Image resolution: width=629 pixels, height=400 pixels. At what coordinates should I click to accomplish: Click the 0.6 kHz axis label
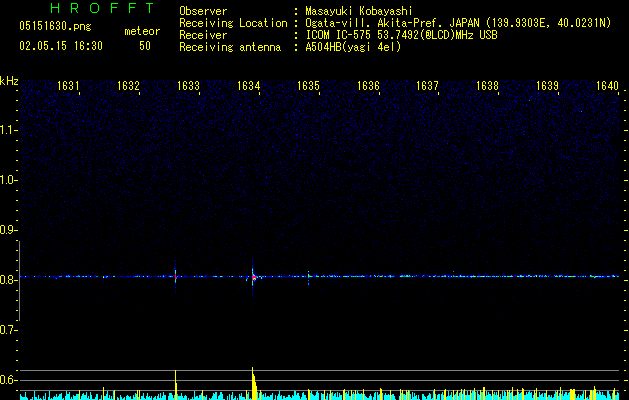(x=8, y=380)
